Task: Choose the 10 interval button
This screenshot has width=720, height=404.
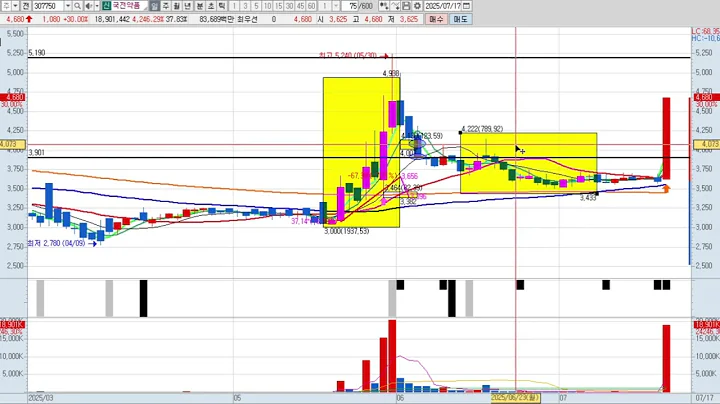Action: point(267,6)
